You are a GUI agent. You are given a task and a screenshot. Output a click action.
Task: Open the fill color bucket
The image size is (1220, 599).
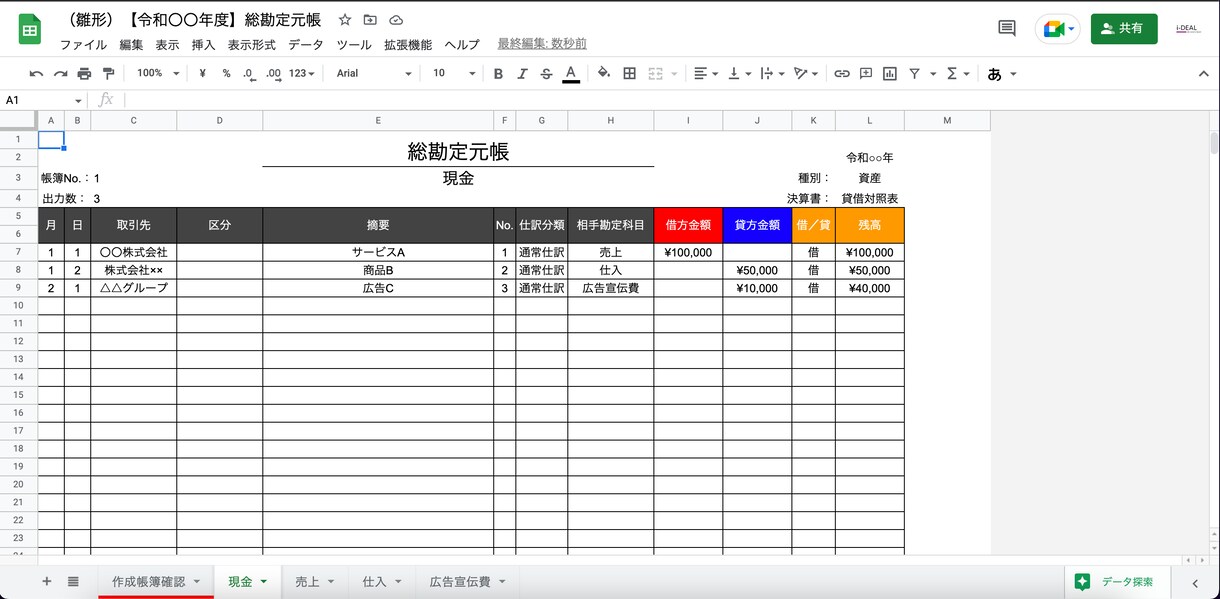click(604, 73)
